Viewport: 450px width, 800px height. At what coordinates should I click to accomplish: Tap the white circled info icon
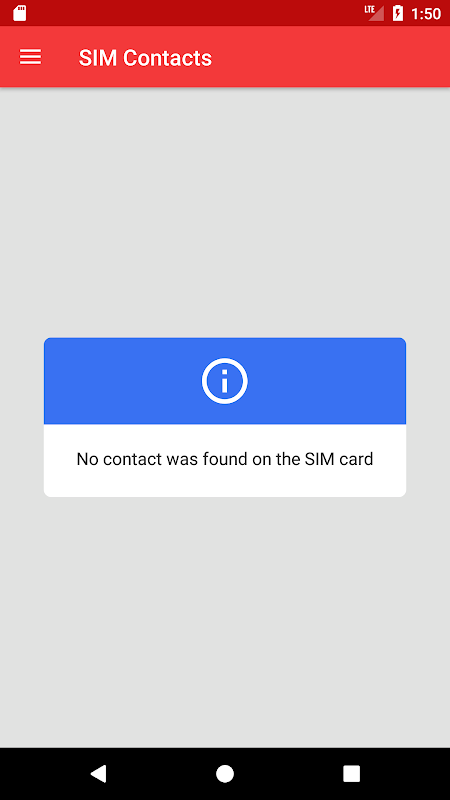click(x=224, y=381)
